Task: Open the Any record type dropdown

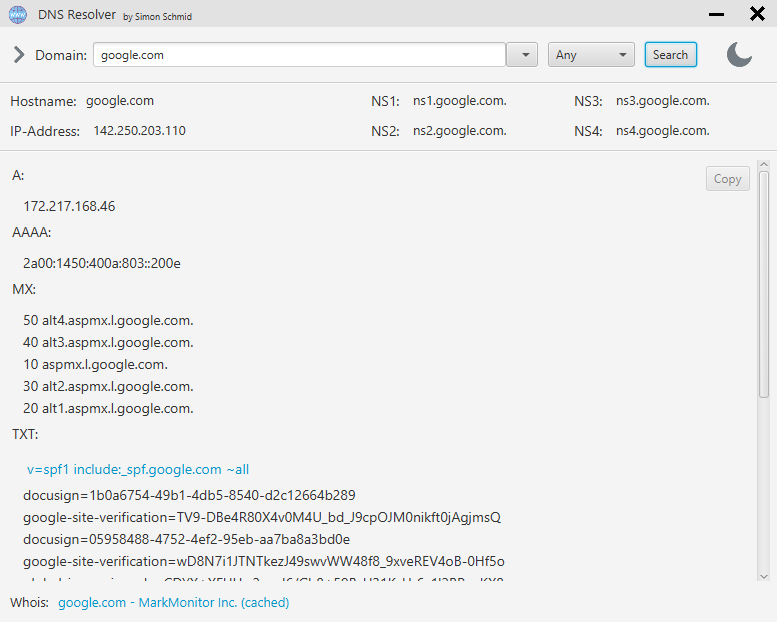Action: tap(591, 55)
